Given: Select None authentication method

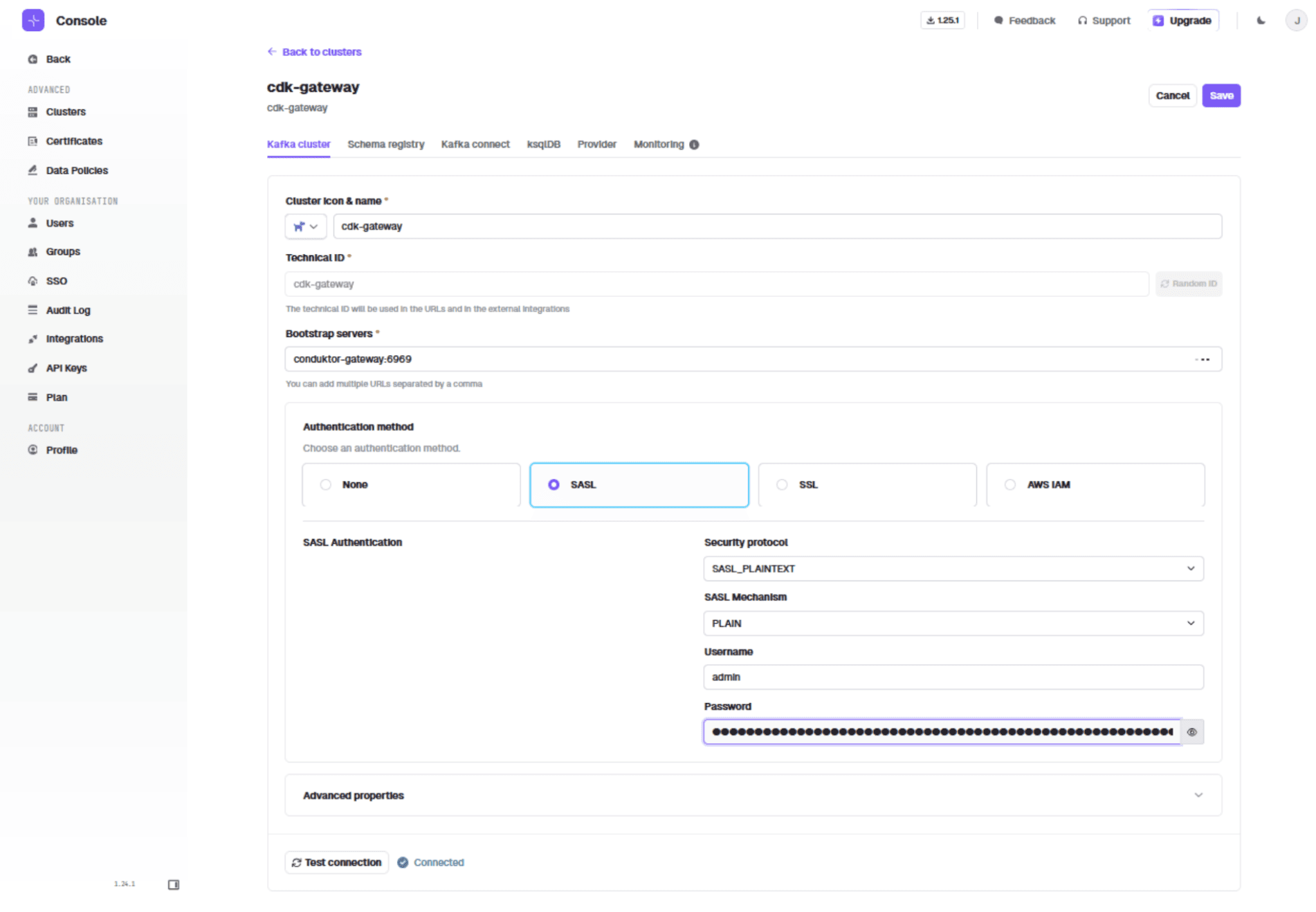Looking at the screenshot, I should [326, 485].
